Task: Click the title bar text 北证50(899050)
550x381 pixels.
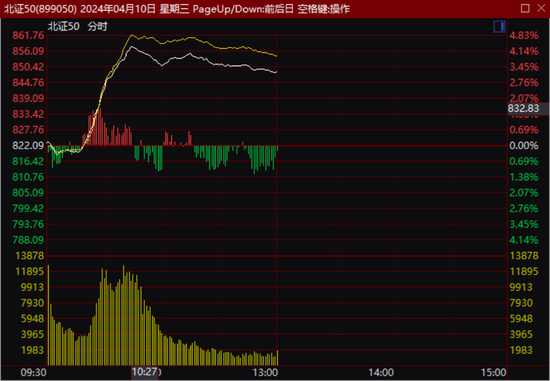Action: pyautogui.click(x=40, y=9)
